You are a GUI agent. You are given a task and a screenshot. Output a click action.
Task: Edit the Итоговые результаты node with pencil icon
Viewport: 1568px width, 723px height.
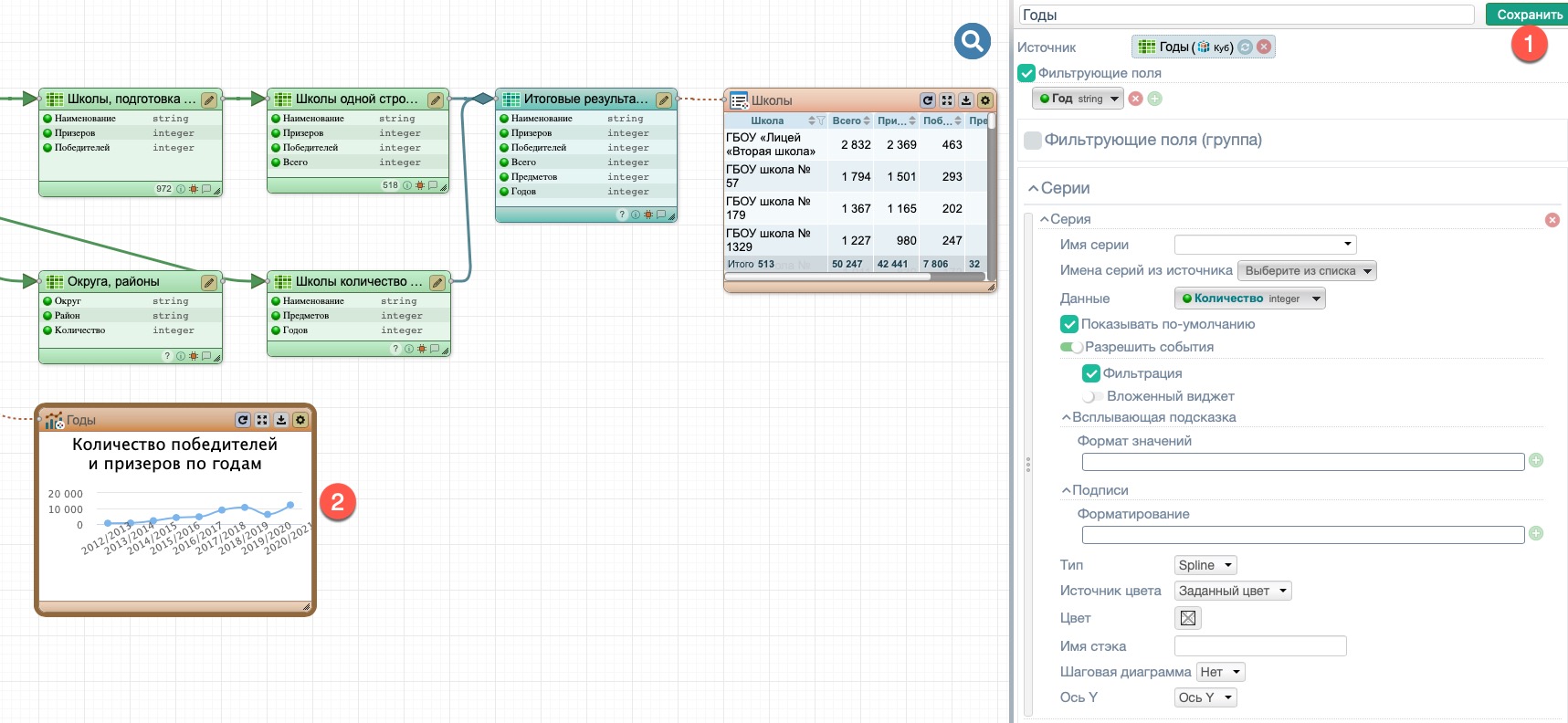(664, 100)
